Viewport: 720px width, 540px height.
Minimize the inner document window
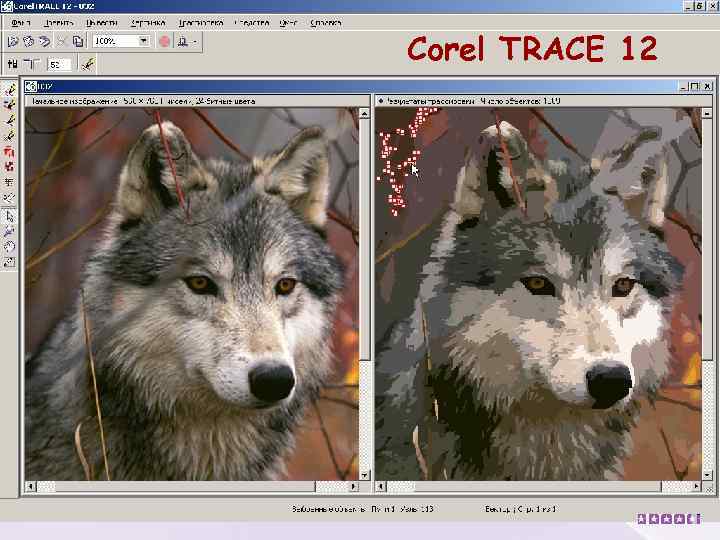[x=684, y=86]
